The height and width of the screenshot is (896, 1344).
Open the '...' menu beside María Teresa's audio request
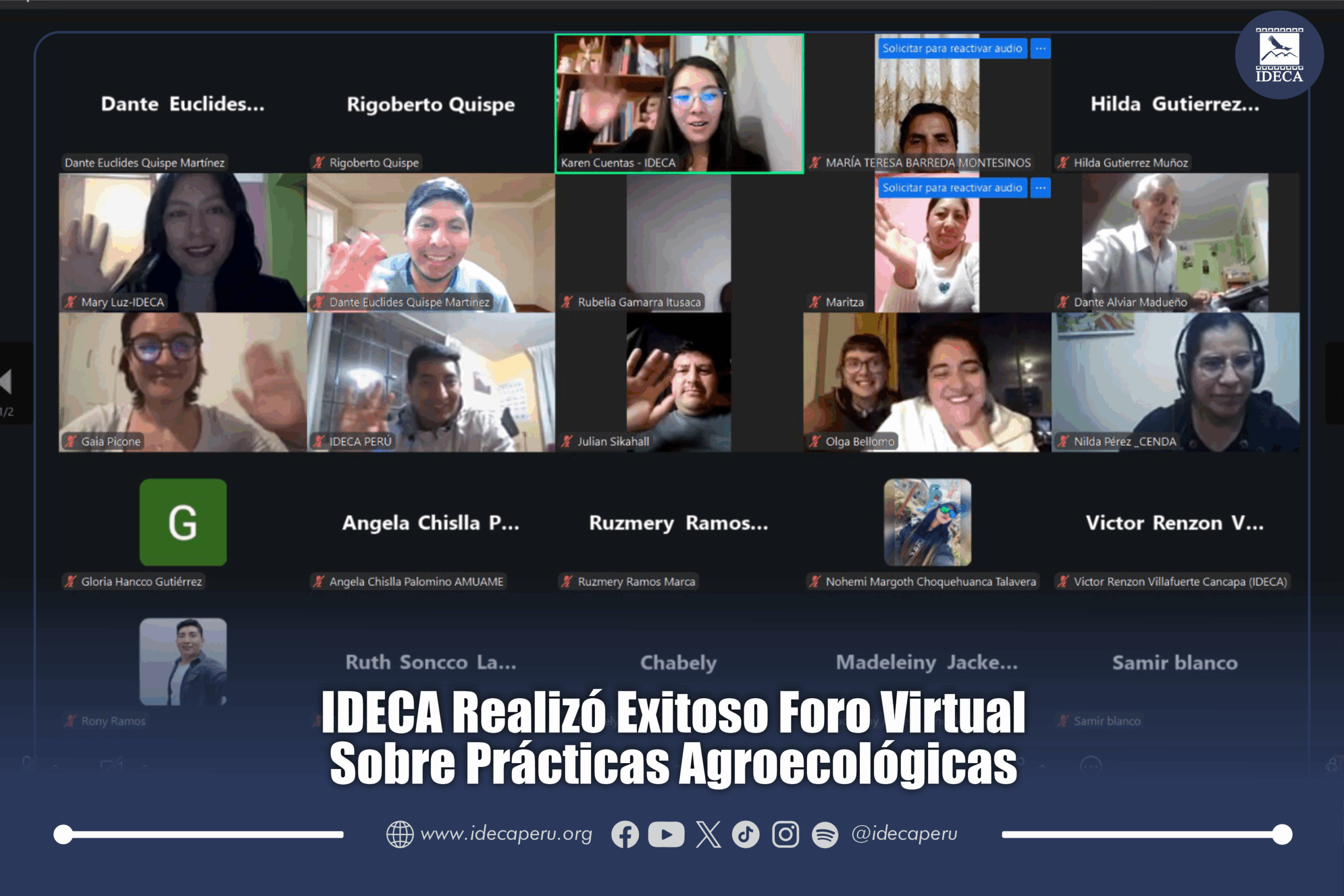coord(1040,49)
